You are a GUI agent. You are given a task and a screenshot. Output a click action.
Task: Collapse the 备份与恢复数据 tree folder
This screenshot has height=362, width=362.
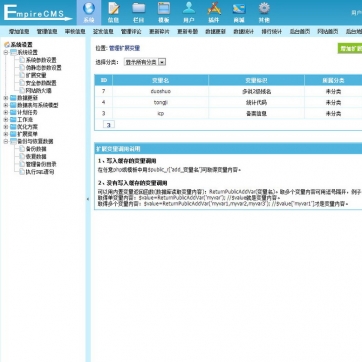pos(6,141)
